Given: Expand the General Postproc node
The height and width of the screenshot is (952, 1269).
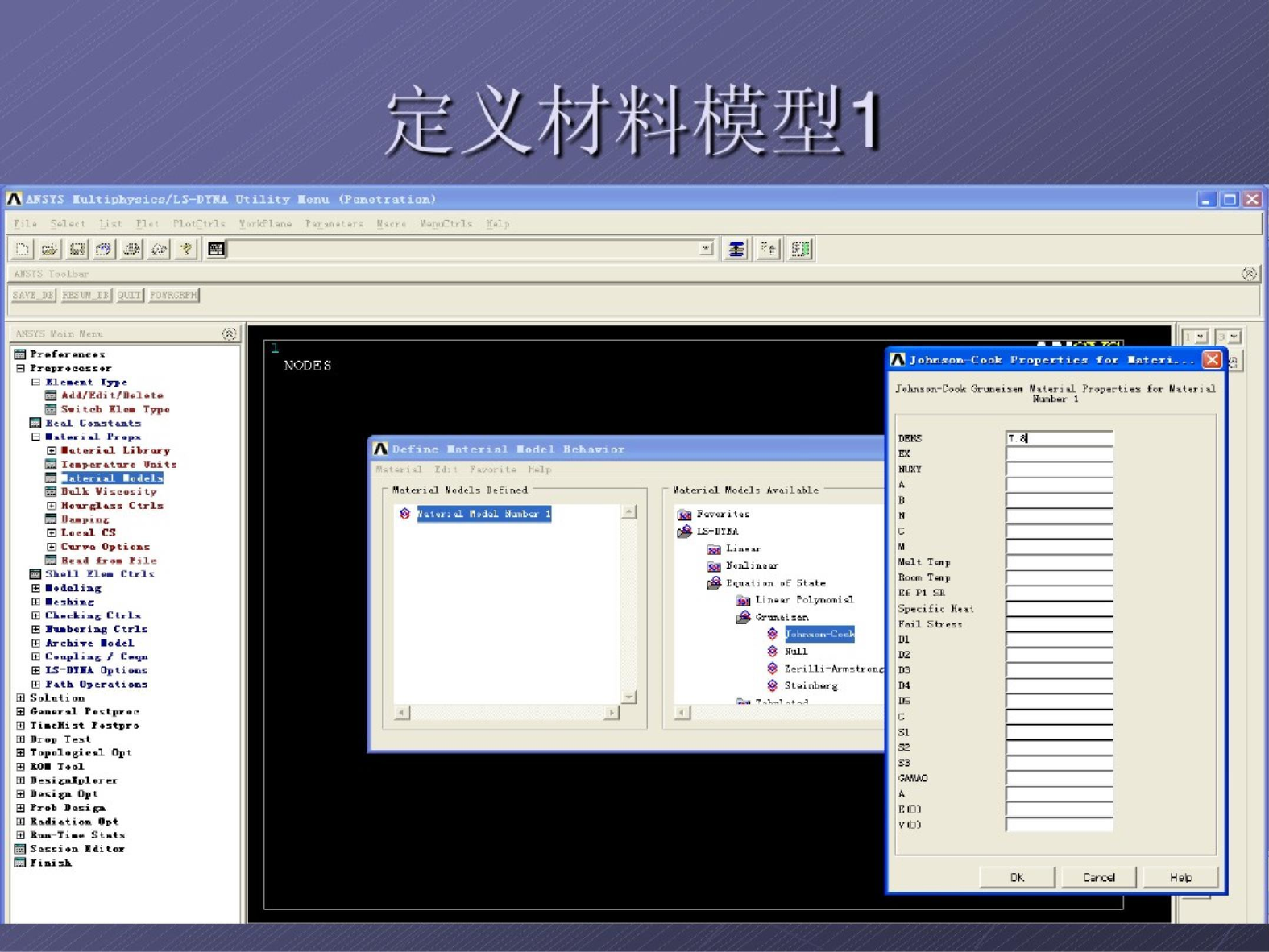Looking at the screenshot, I should click(x=20, y=712).
